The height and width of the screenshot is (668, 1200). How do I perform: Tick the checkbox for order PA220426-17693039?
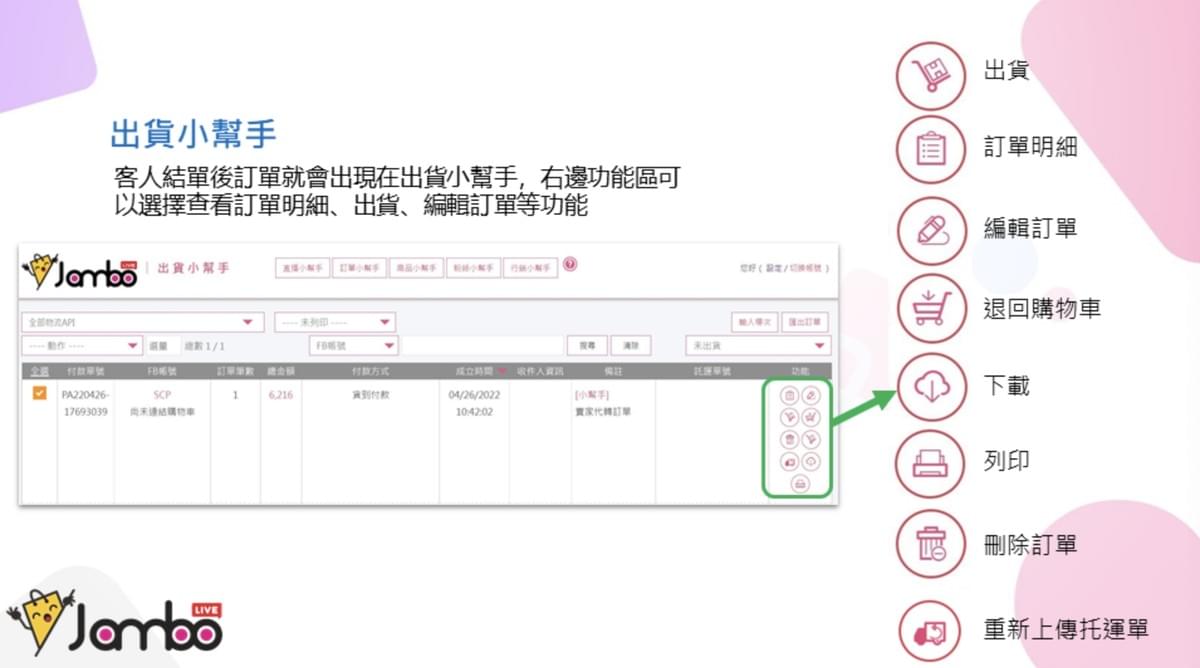[x=39, y=394]
